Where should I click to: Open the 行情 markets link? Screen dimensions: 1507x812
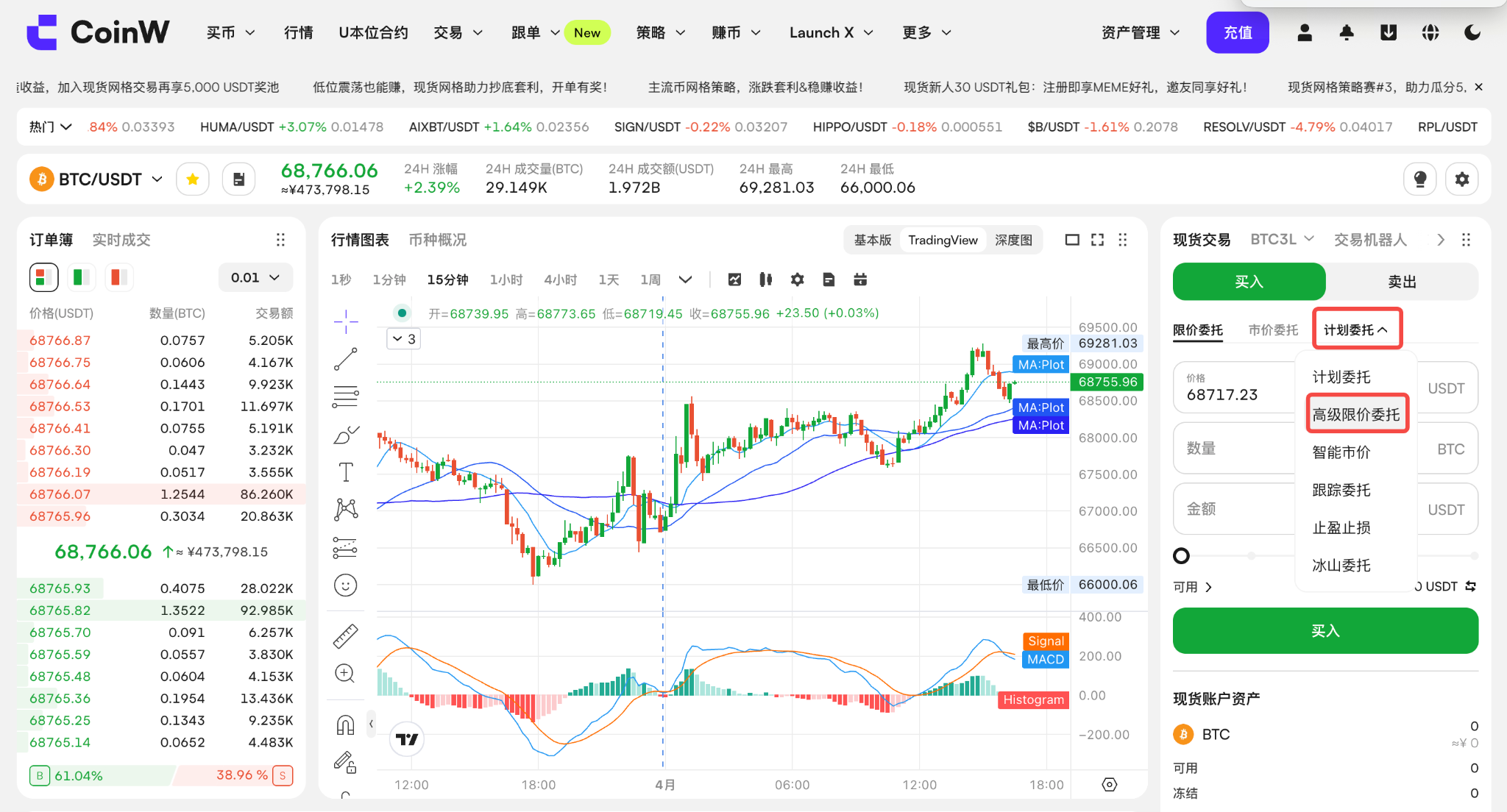click(299, 32)
